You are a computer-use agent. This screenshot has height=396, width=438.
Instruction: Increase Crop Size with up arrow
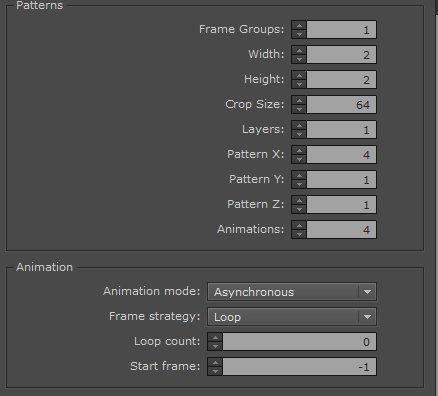click(x=299, y=100)
